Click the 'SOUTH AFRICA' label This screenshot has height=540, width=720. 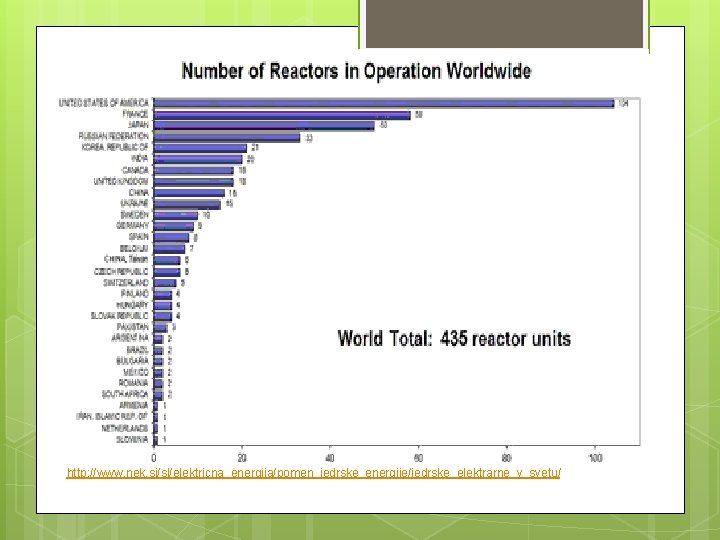(x=125, y=394)
